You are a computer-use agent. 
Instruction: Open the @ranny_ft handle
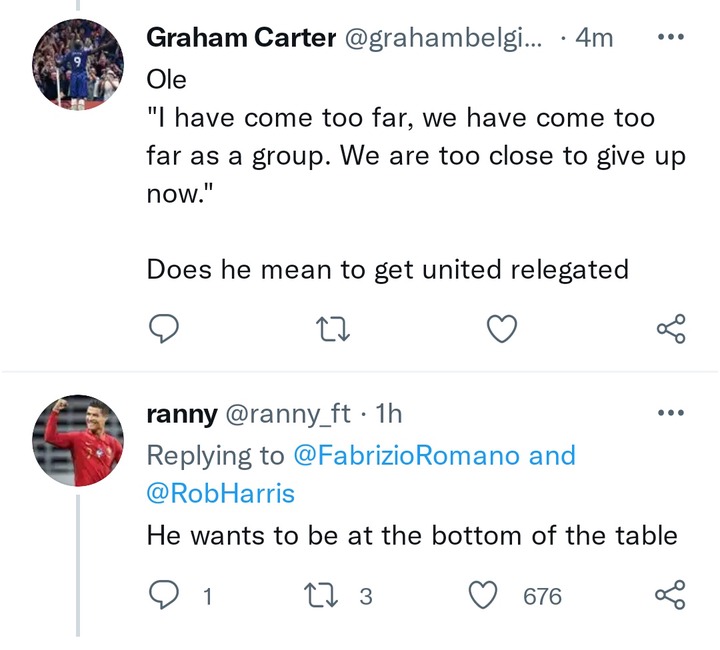288,415
